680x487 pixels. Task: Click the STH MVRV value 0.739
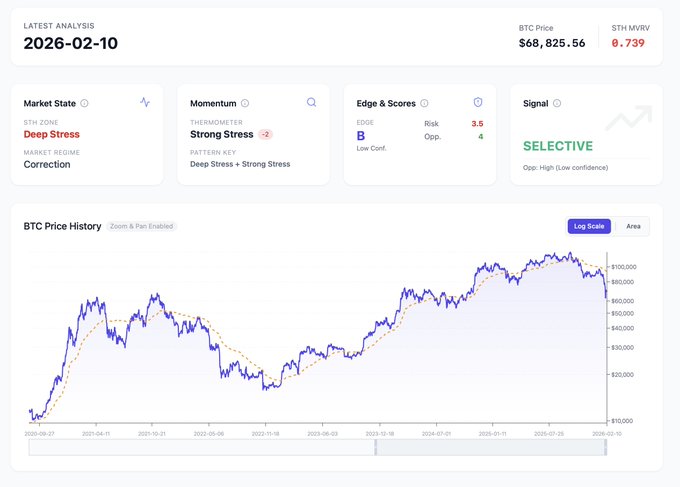628,43
